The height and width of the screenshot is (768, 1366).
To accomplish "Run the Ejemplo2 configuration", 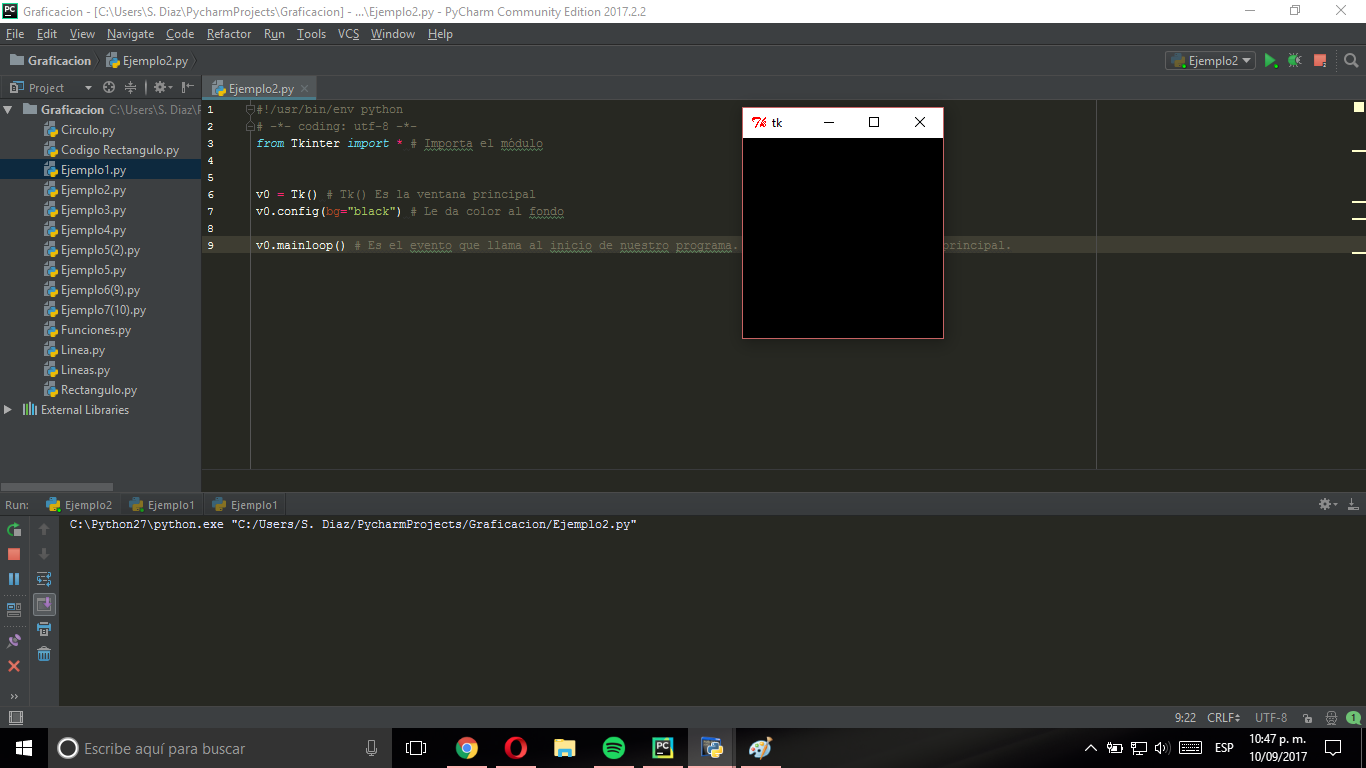I will pos(1271,60).
